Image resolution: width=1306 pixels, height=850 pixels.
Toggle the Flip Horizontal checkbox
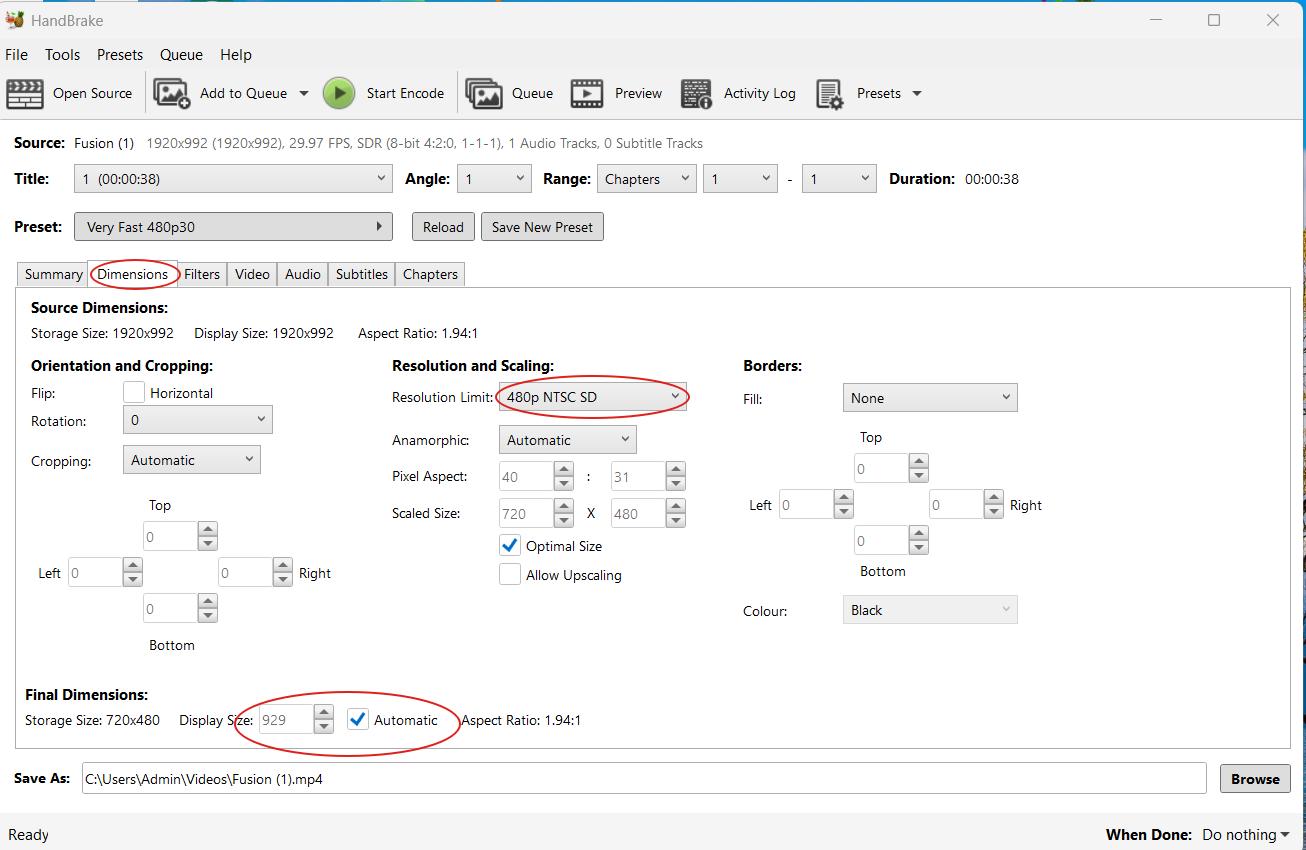tap(134, 393)
